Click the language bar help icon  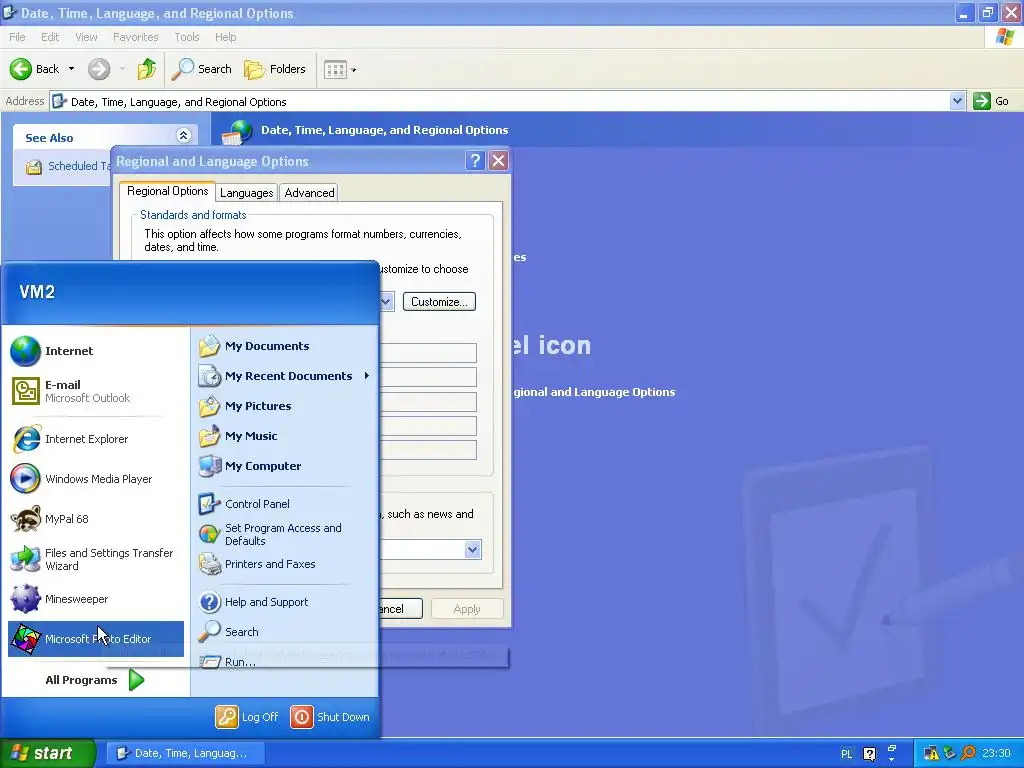(x=869, y=754)
